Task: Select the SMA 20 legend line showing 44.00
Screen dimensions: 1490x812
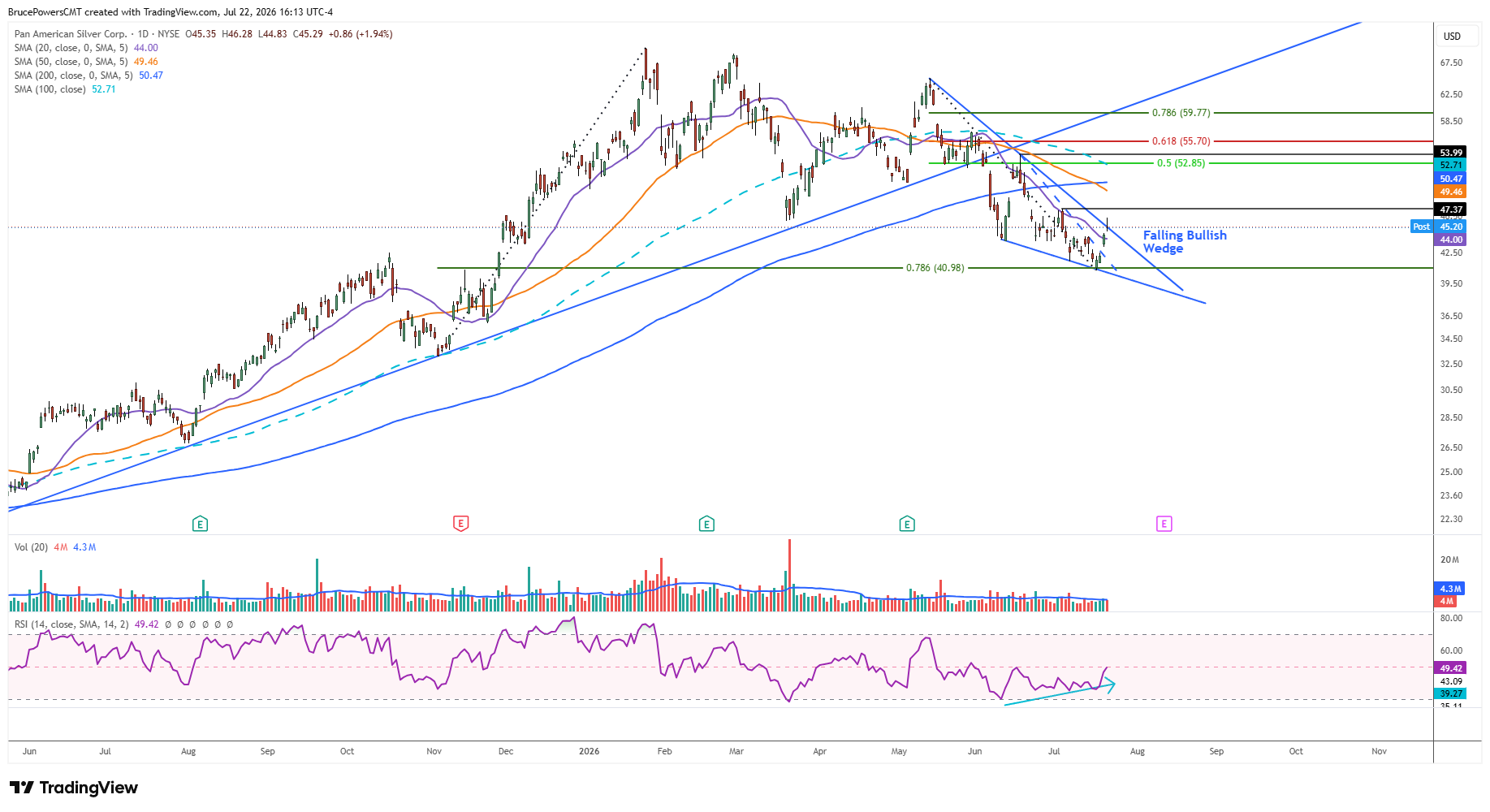Action: click(x=86, y=48)
